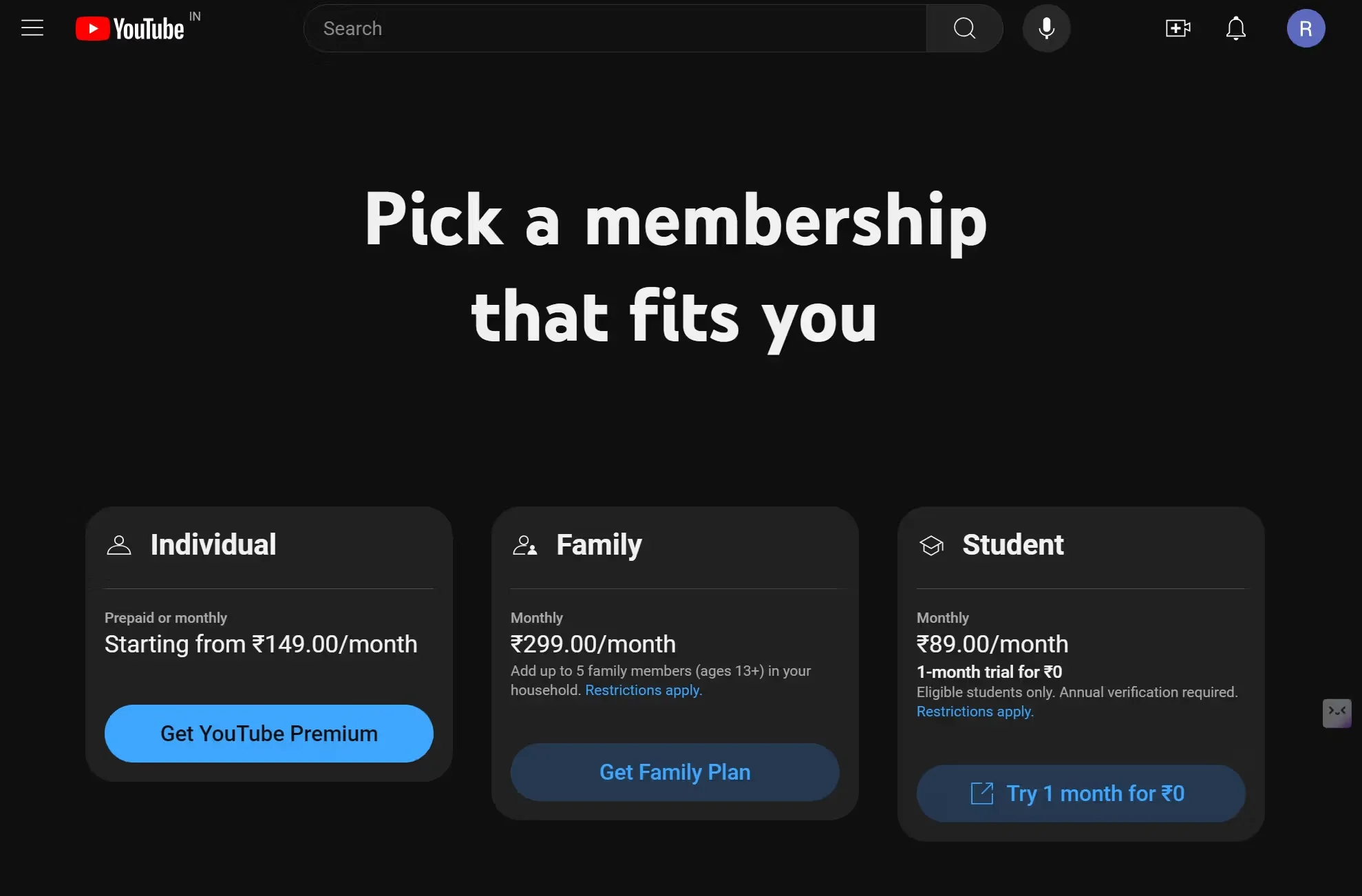Select the Family plan heading
This screenshot has height=896, width=1362.
click(x=599, y=545)
